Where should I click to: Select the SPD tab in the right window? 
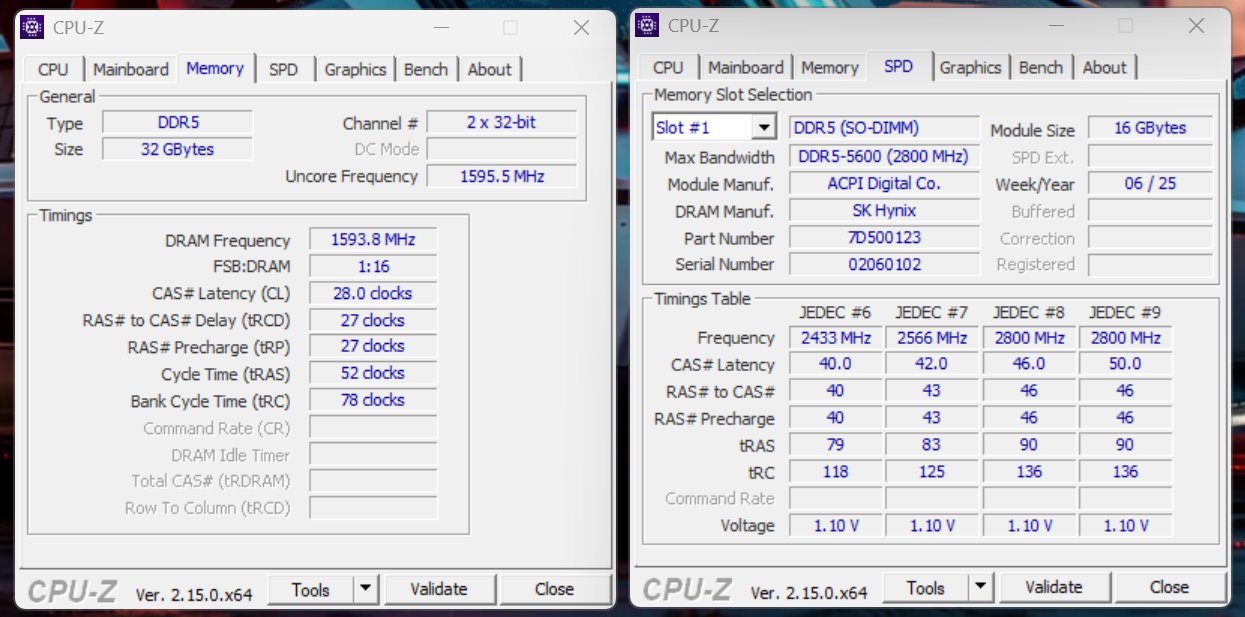899,66
